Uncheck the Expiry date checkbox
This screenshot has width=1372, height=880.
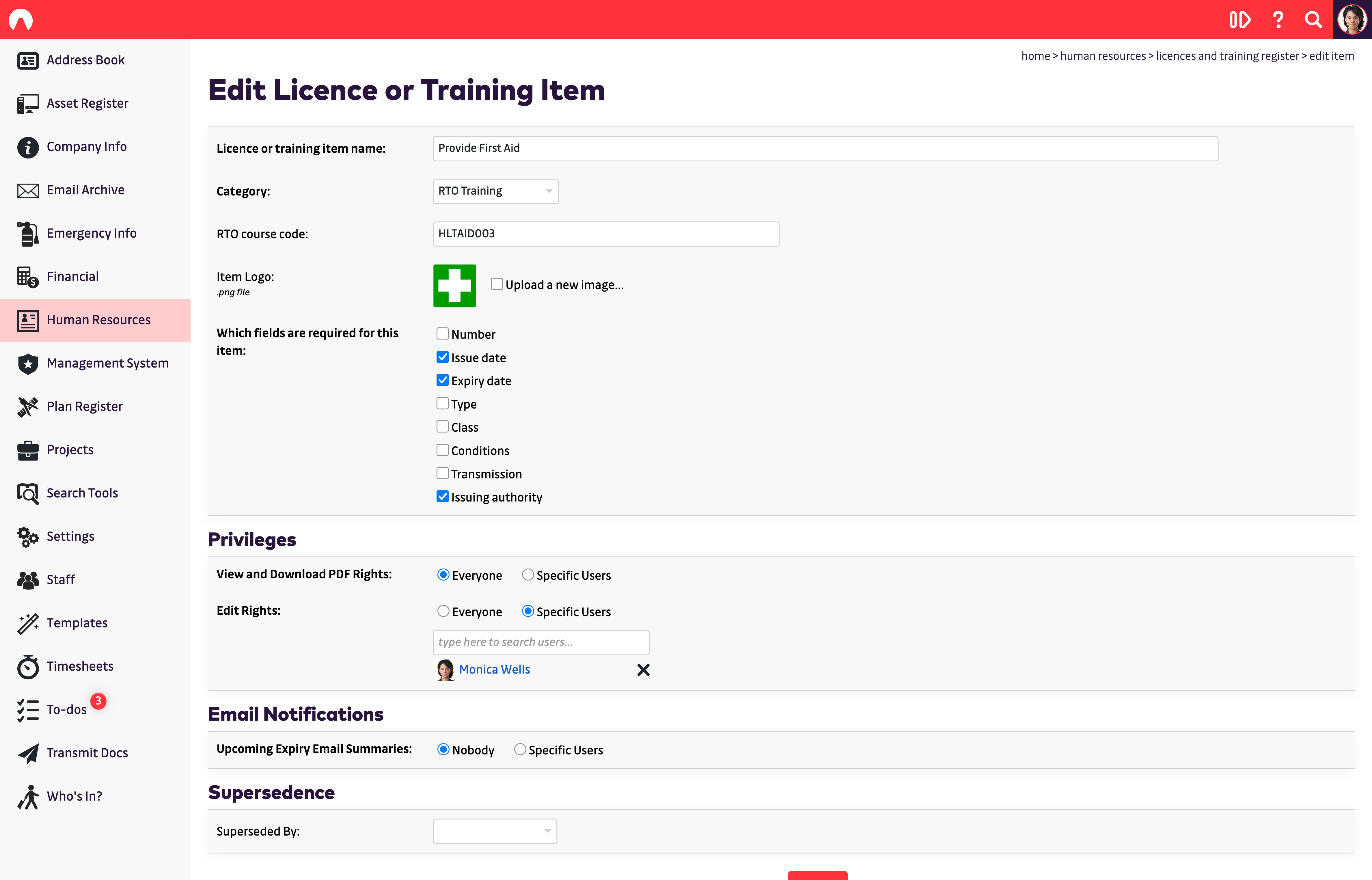pos(442,381)
